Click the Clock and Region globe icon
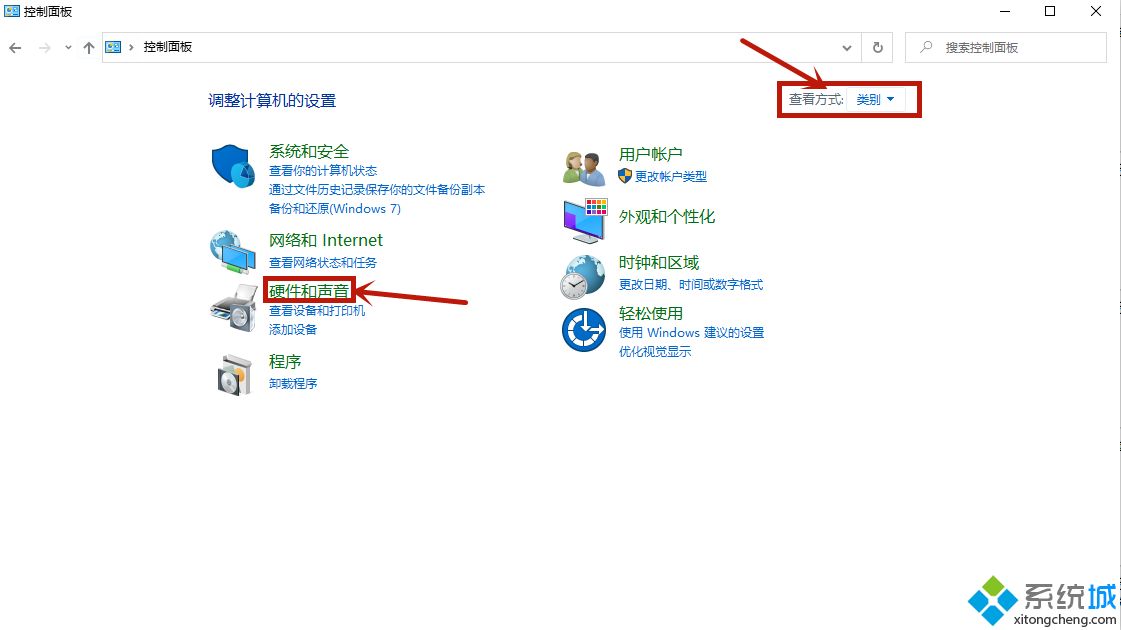 click(584, 276)
